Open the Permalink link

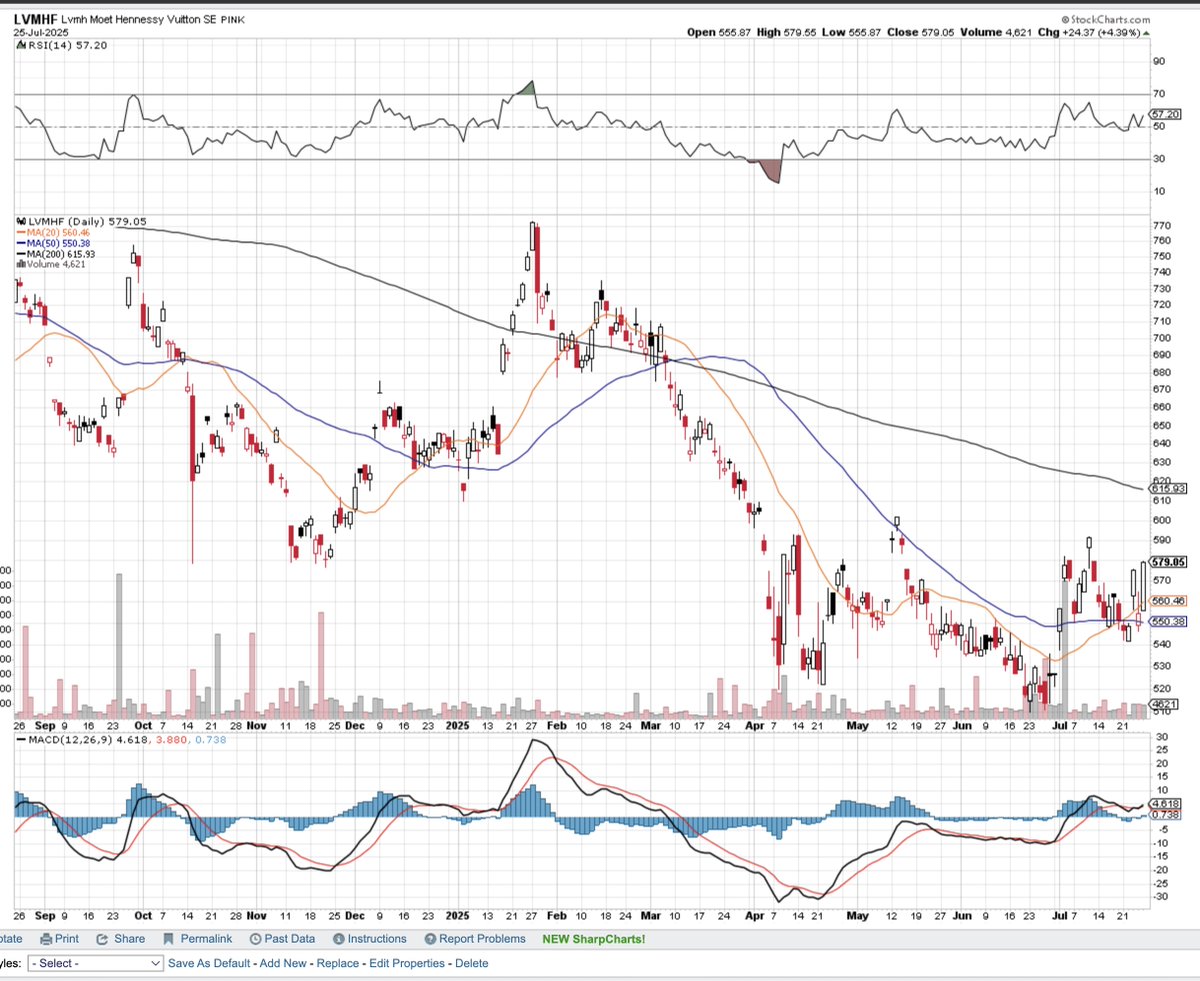pos(204,939)
